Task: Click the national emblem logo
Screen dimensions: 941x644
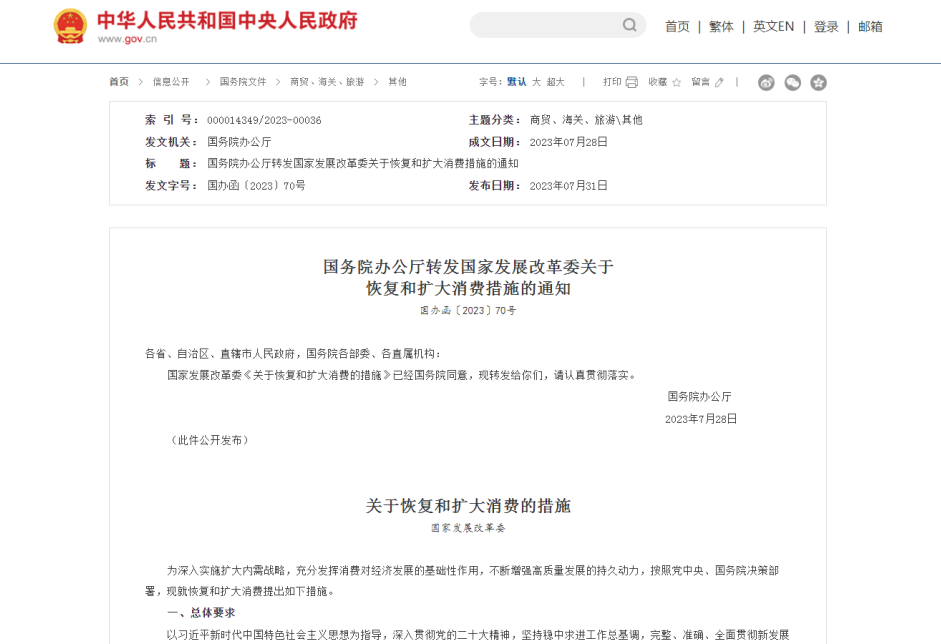Action: coord(70,27)
